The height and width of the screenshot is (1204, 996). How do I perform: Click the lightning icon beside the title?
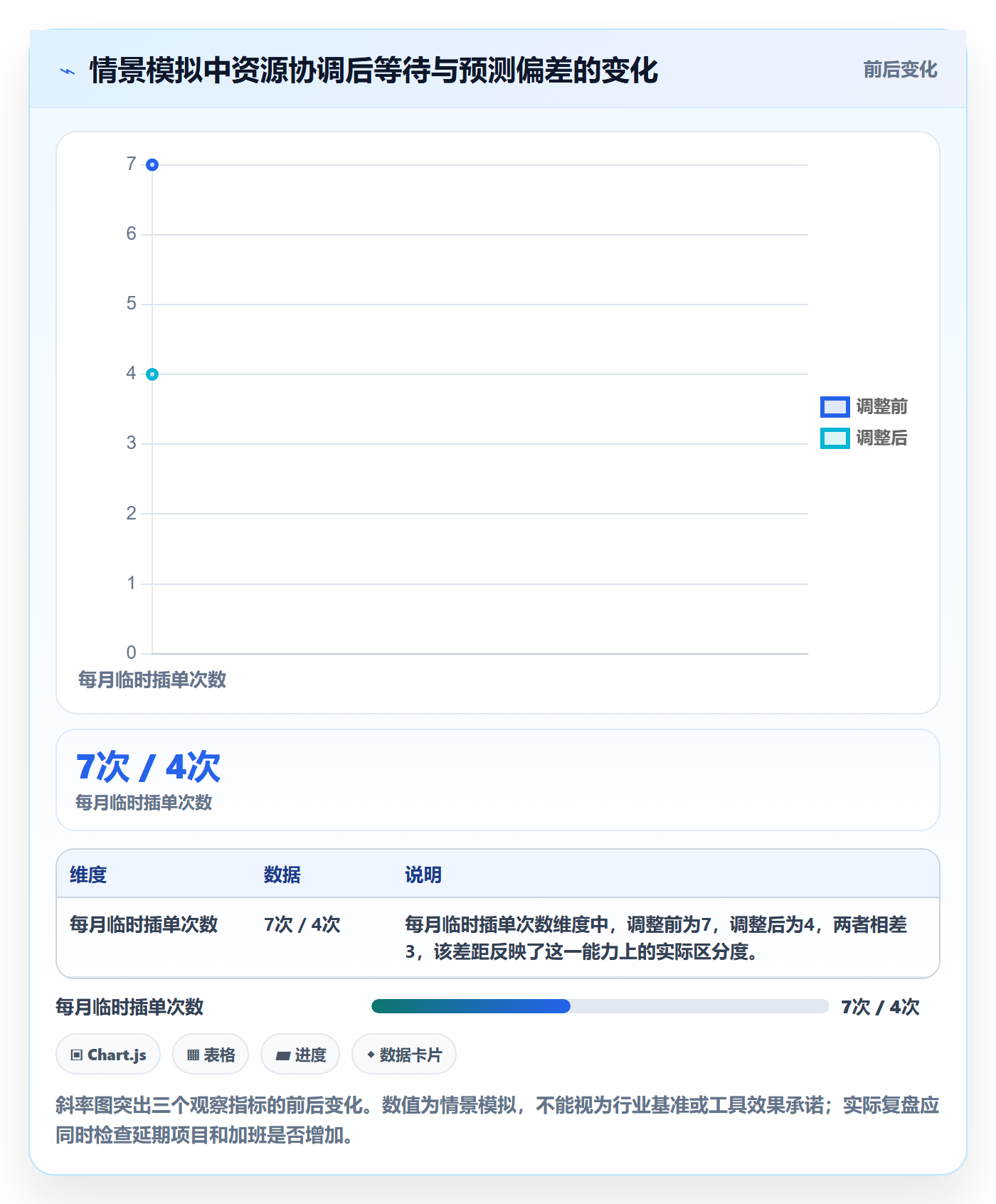68,71
